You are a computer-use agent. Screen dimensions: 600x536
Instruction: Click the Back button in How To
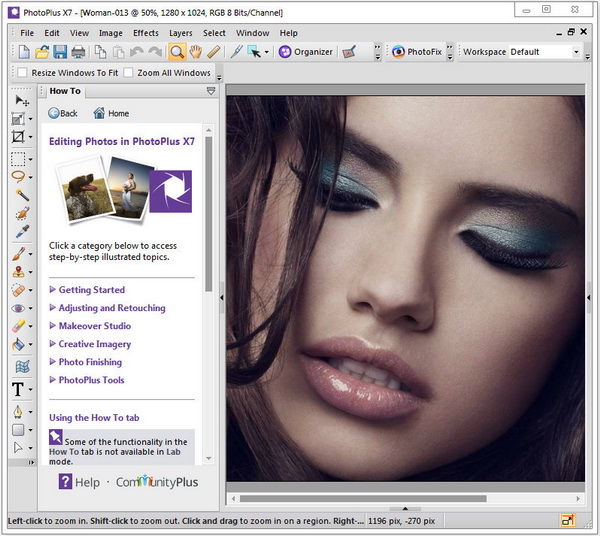[x=62, y=113]
